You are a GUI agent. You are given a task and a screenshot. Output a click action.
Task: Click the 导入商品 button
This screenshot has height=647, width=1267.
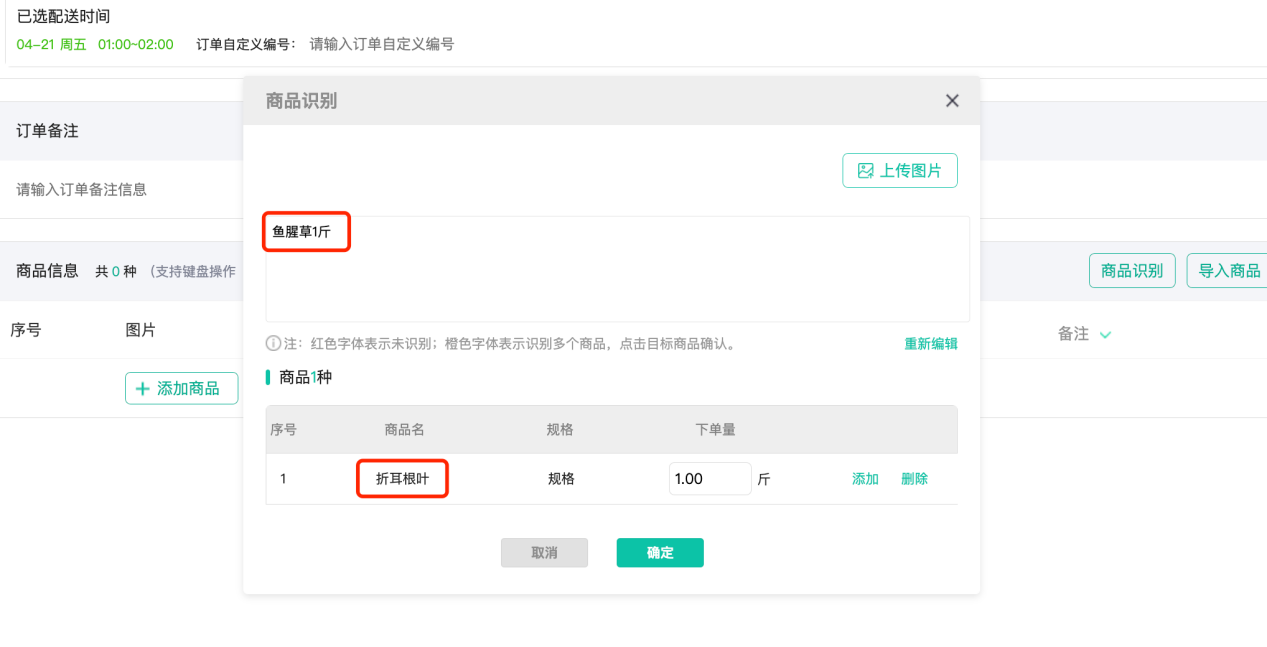click(1228, 271)
